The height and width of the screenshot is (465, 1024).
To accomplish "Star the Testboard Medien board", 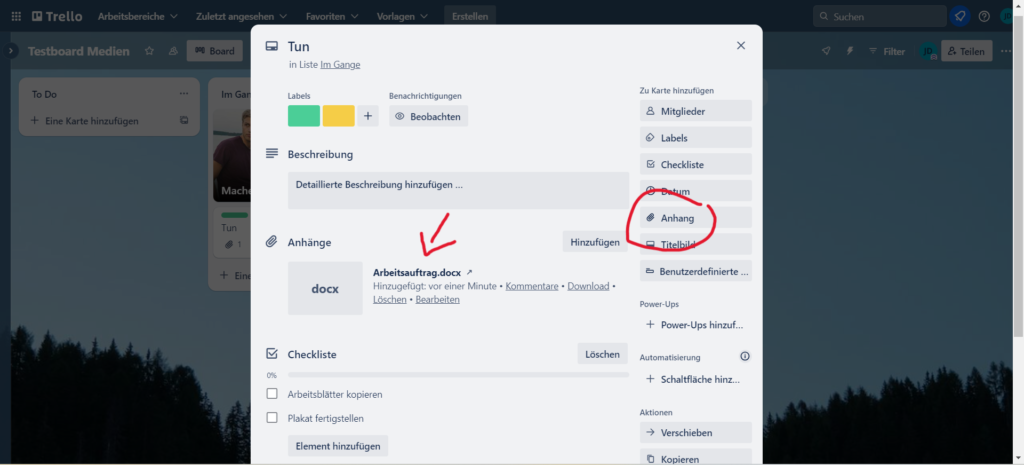I will [150, 51].
